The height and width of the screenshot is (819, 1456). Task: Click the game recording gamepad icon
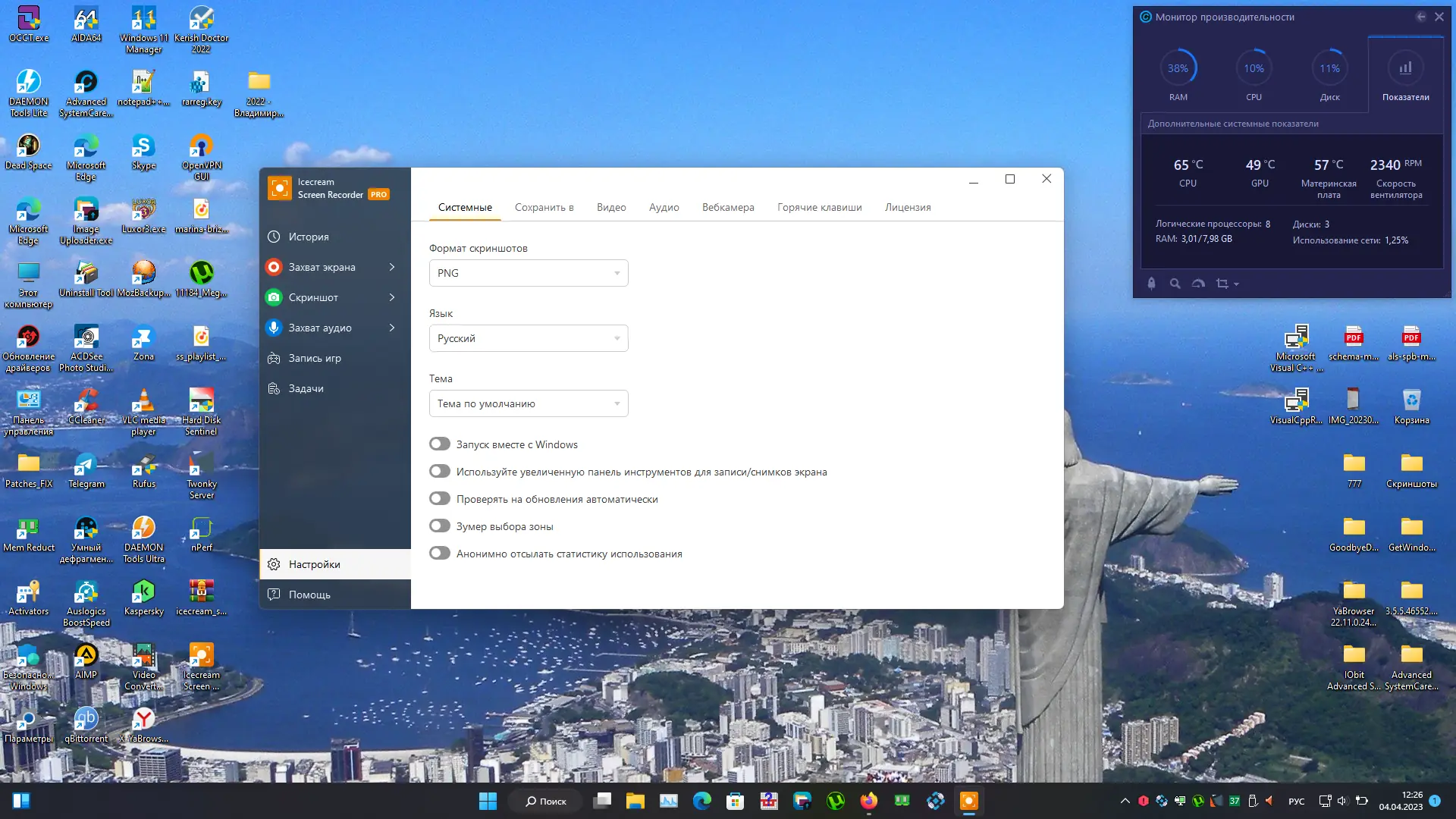point(274,358)
